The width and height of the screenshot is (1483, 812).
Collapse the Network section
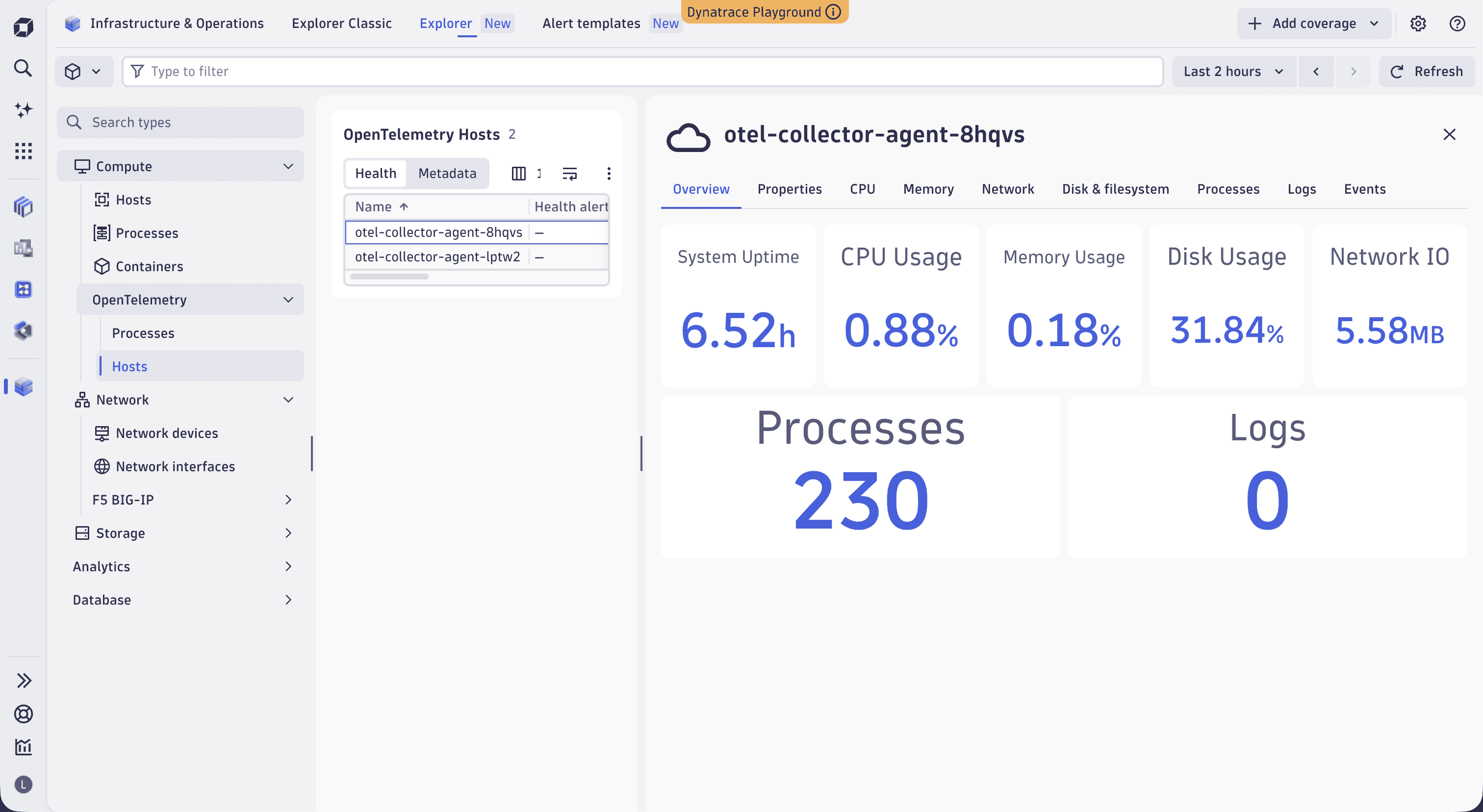[288, 400]
